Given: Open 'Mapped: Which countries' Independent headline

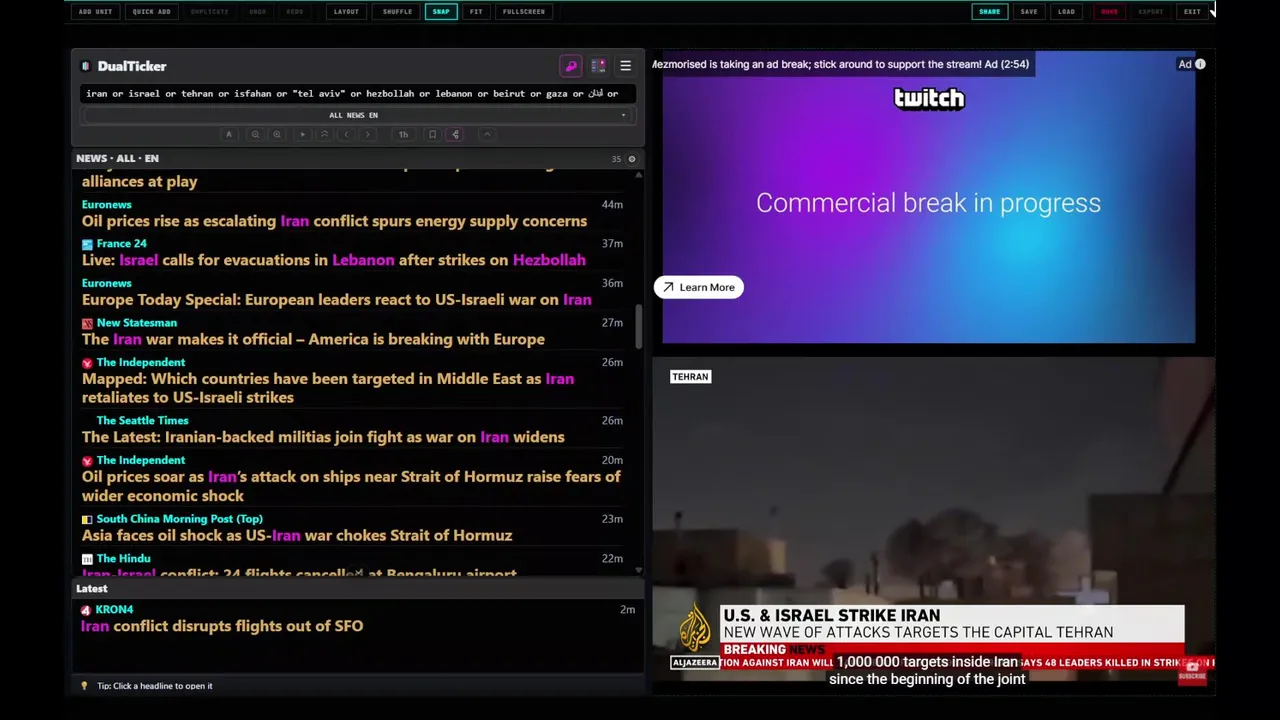Looking at the screenshot, I should [328, 388].
